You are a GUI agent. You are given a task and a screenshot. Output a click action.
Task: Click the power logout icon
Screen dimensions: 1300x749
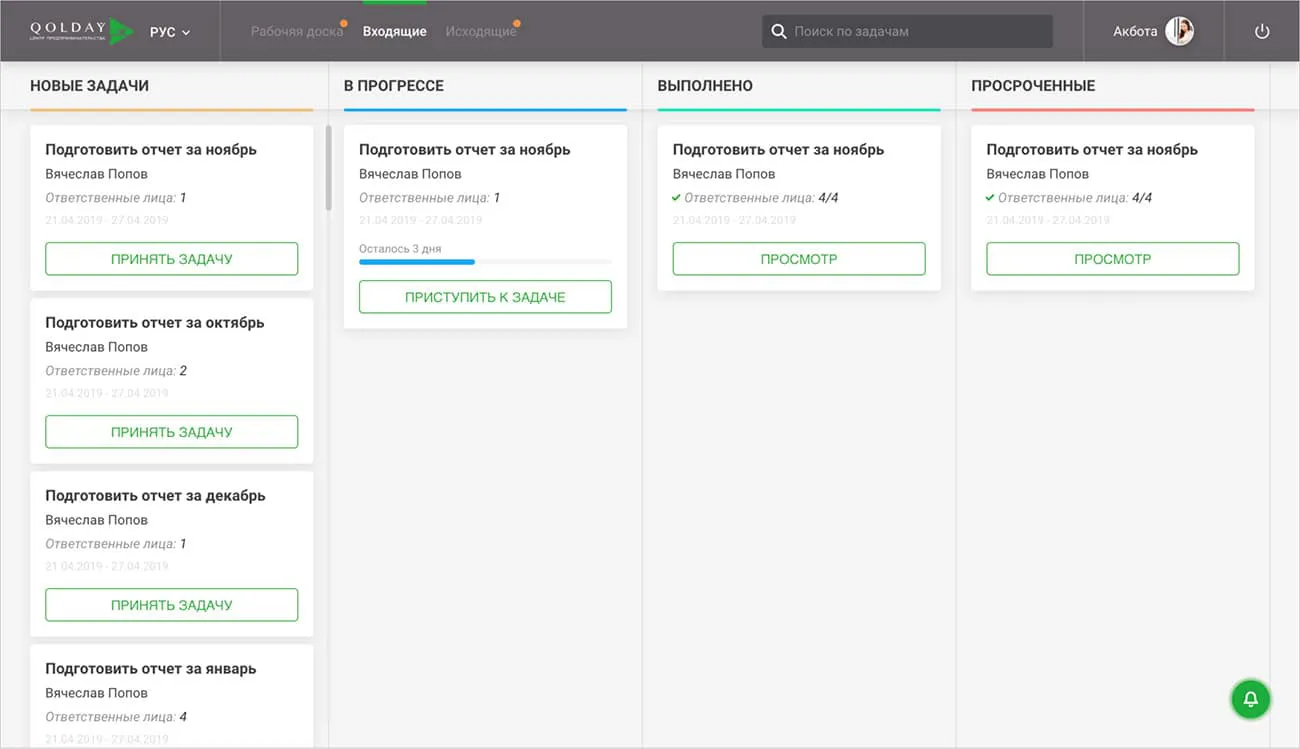pyautogui.click(x=1262, y=31)
